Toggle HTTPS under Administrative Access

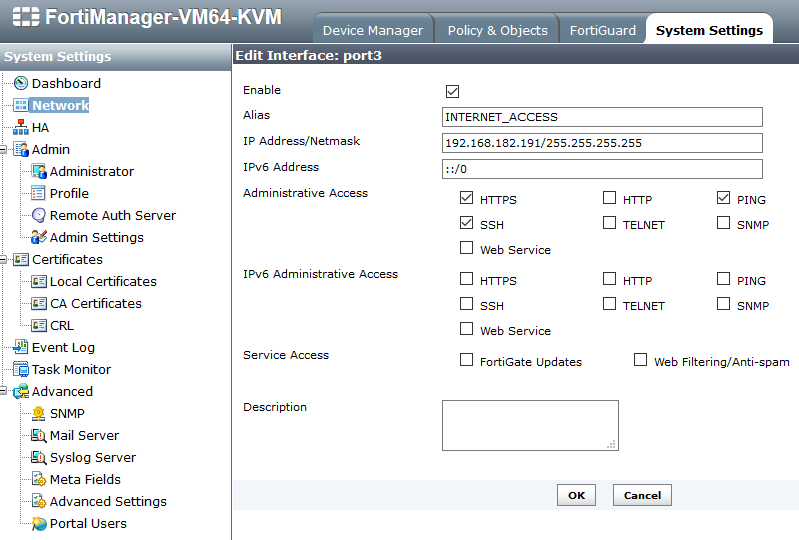(x=466, y=198)
